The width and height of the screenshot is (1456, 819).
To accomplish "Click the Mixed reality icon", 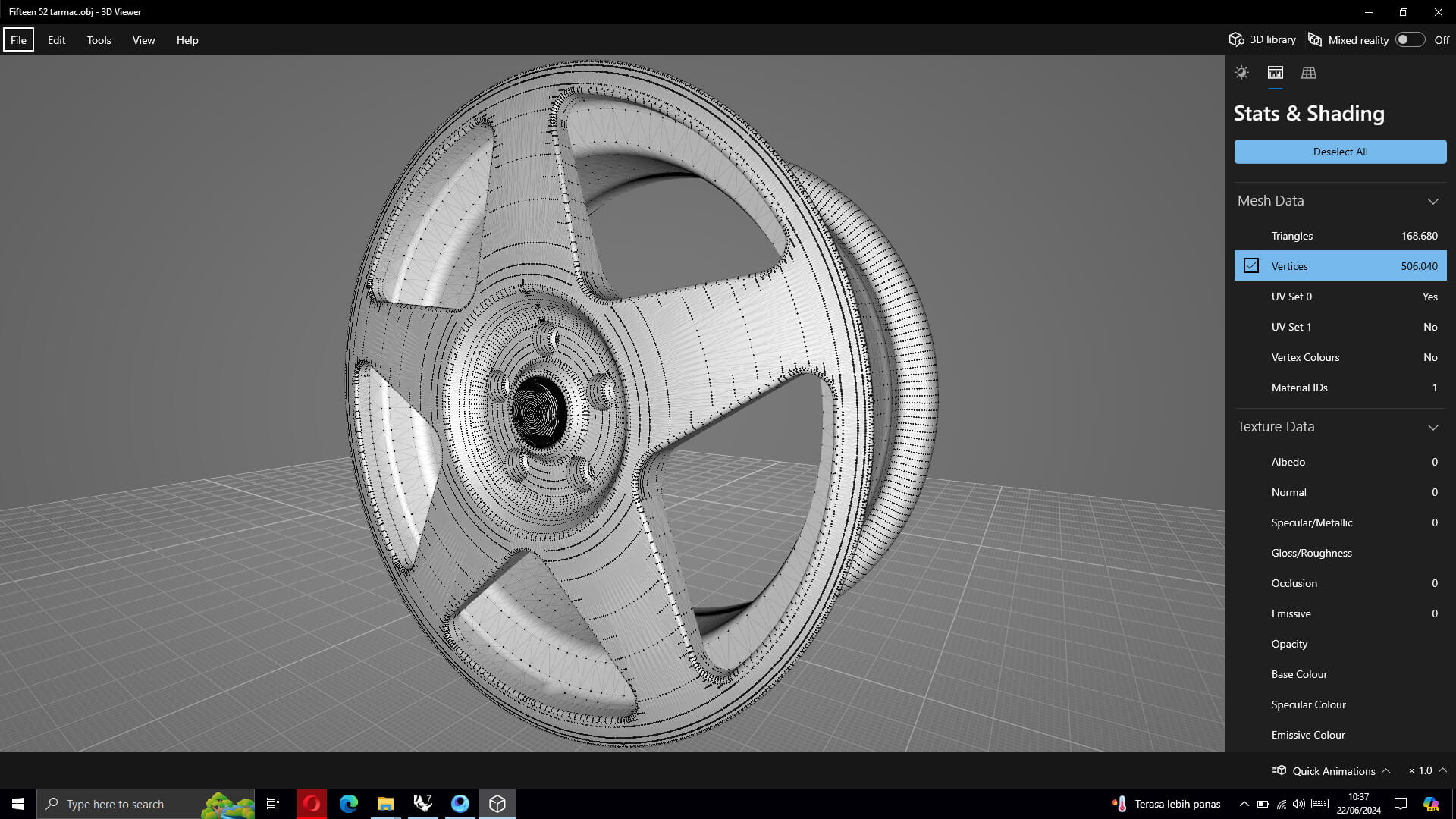I will tap(1315, 39).
